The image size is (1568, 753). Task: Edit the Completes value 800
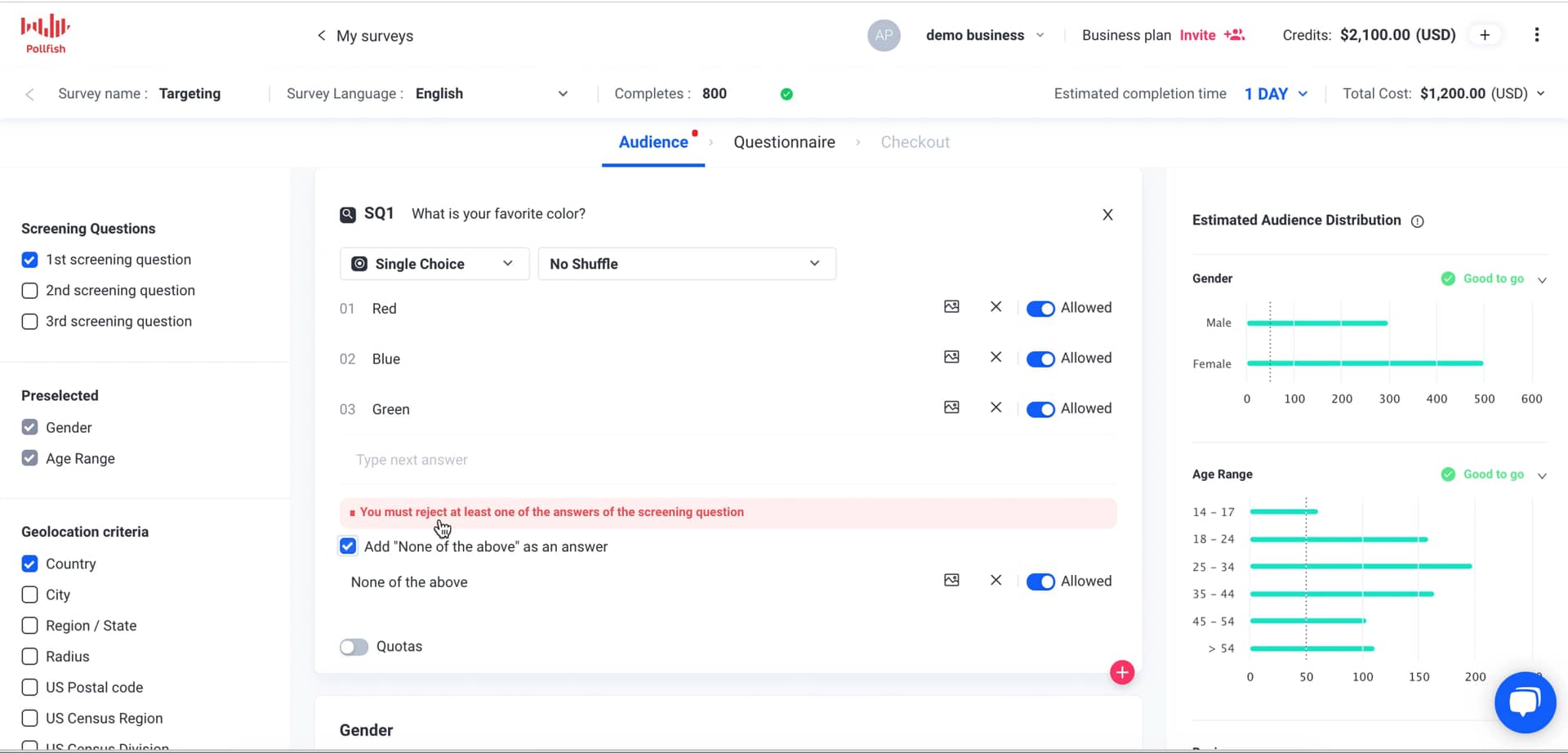(x=714, y=94)
